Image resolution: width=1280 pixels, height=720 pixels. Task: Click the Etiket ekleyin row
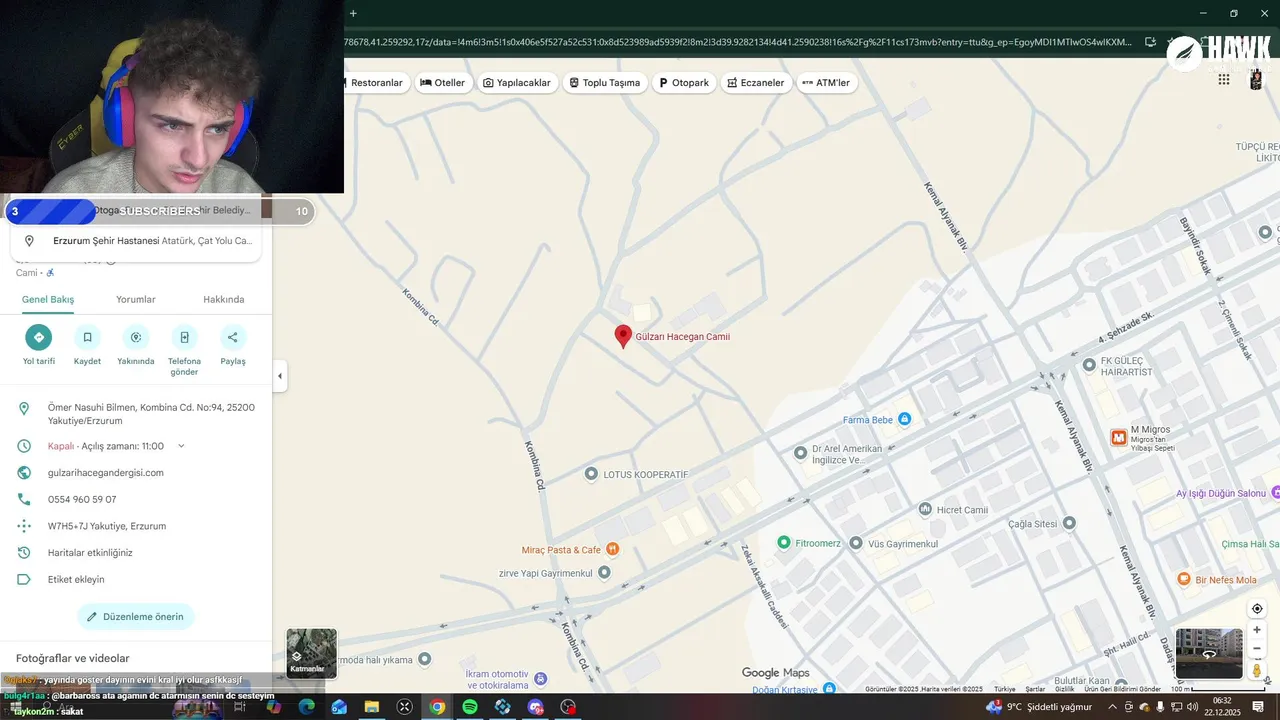click(136, 579)
